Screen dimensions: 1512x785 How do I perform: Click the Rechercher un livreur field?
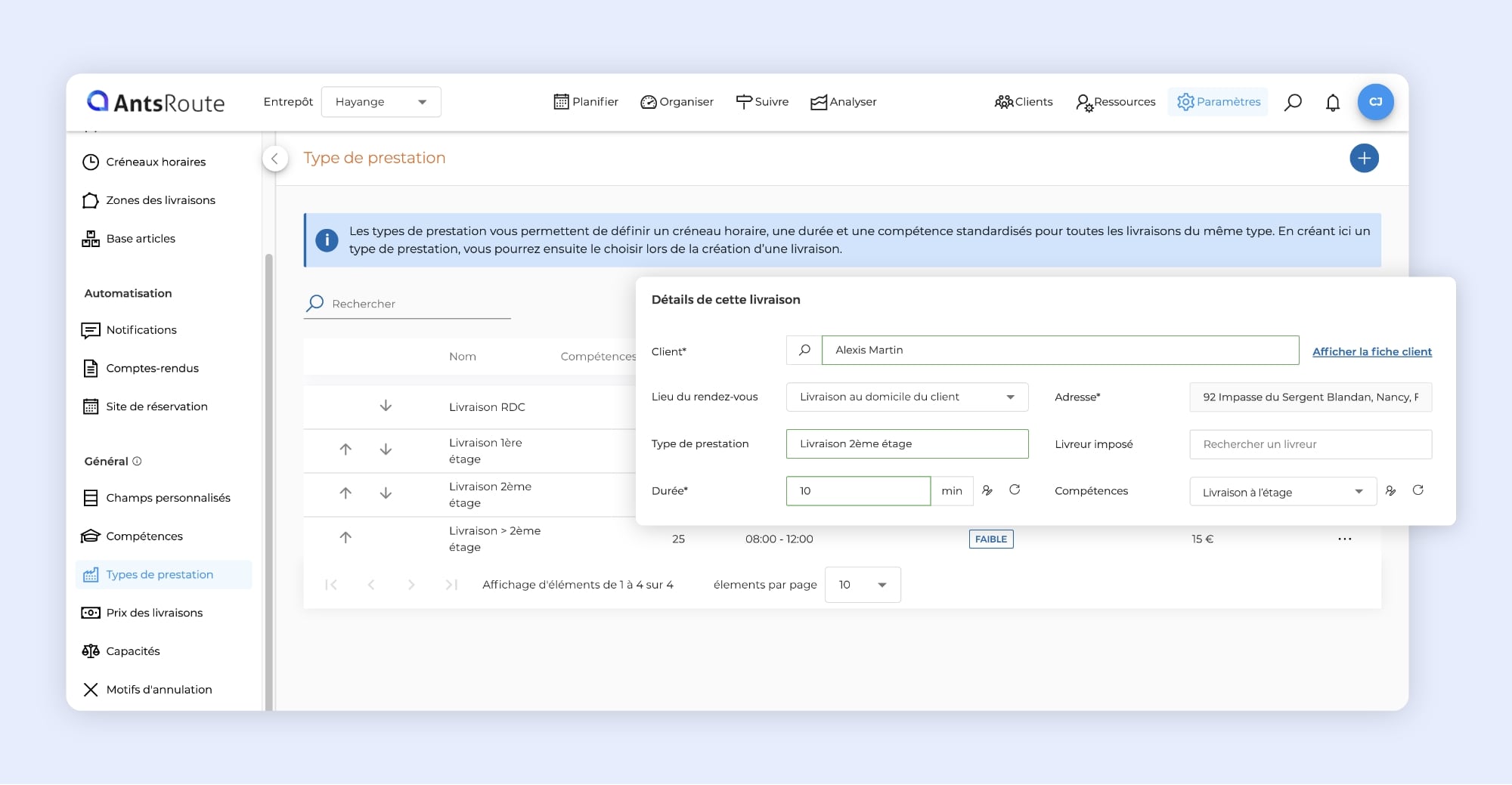tap(1310, 444)
